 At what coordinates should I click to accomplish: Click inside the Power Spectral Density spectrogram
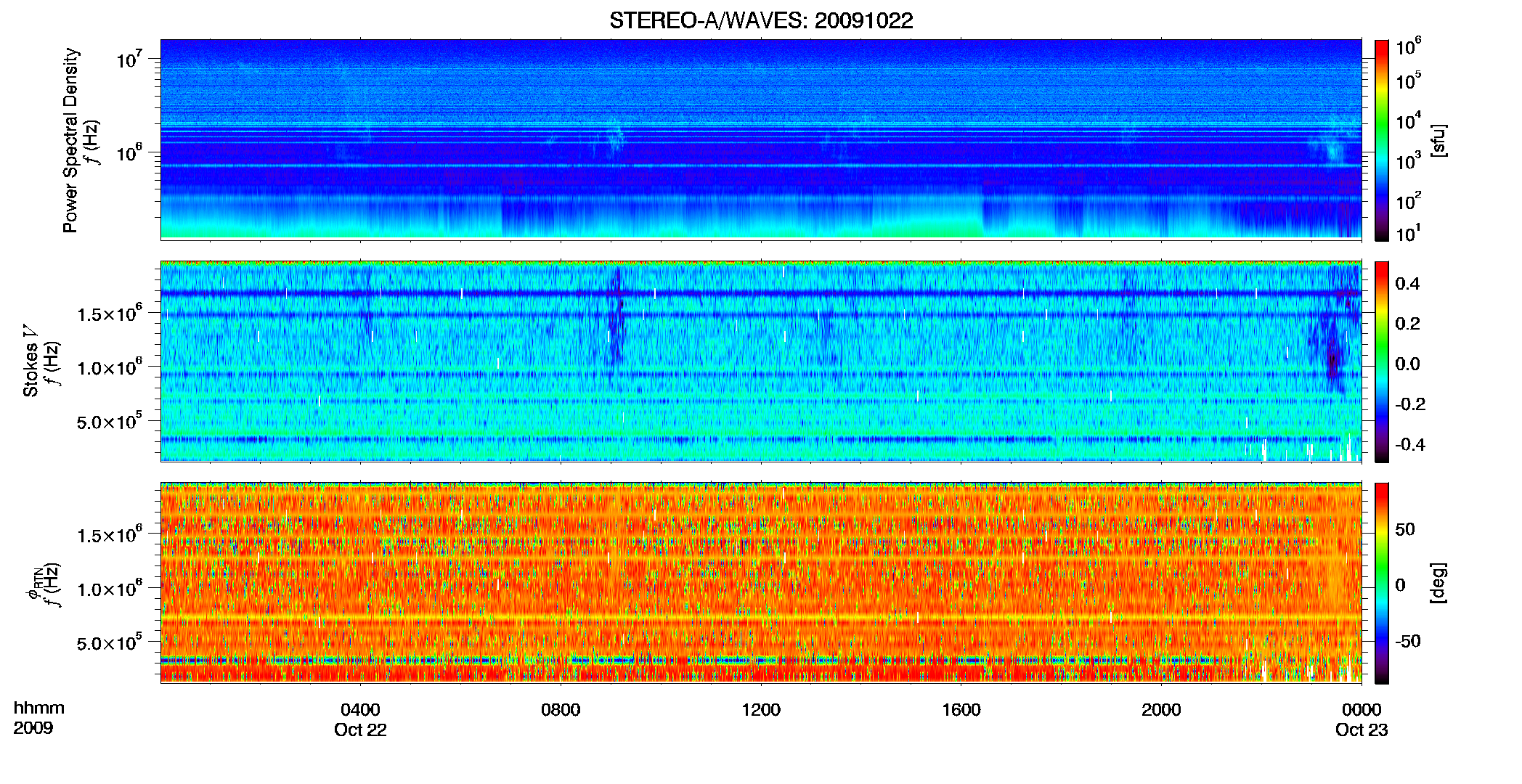(x=761, y=139)
